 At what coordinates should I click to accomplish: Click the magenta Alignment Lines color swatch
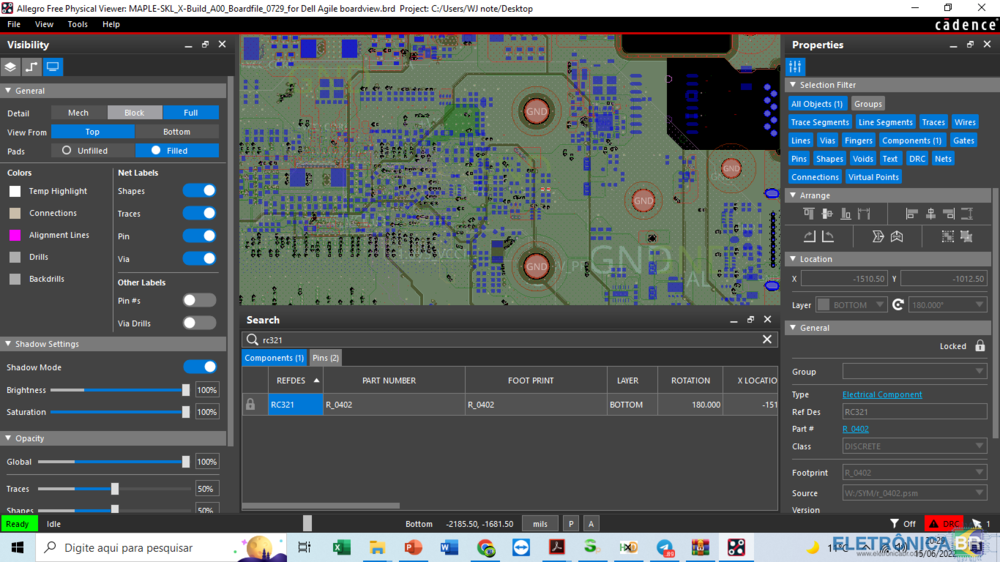pos(15,235)
